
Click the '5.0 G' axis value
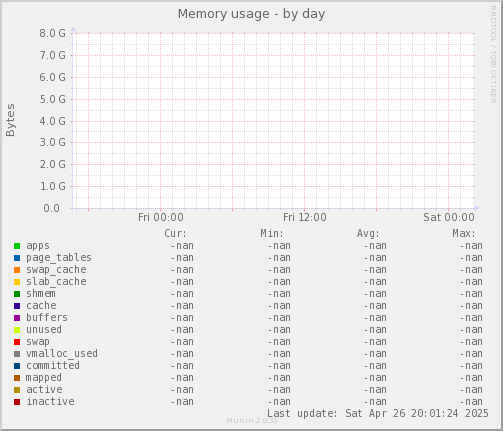tap(53, 99)
